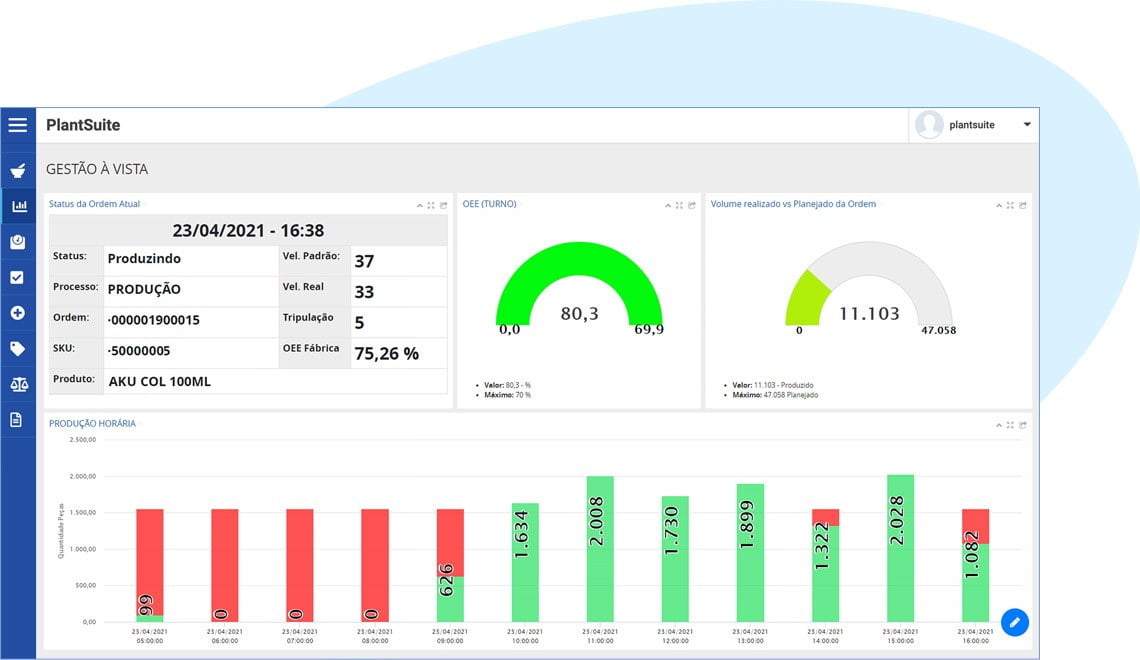
Task: Click the Vel. Padrão value 37
Action: click(364, 261)
